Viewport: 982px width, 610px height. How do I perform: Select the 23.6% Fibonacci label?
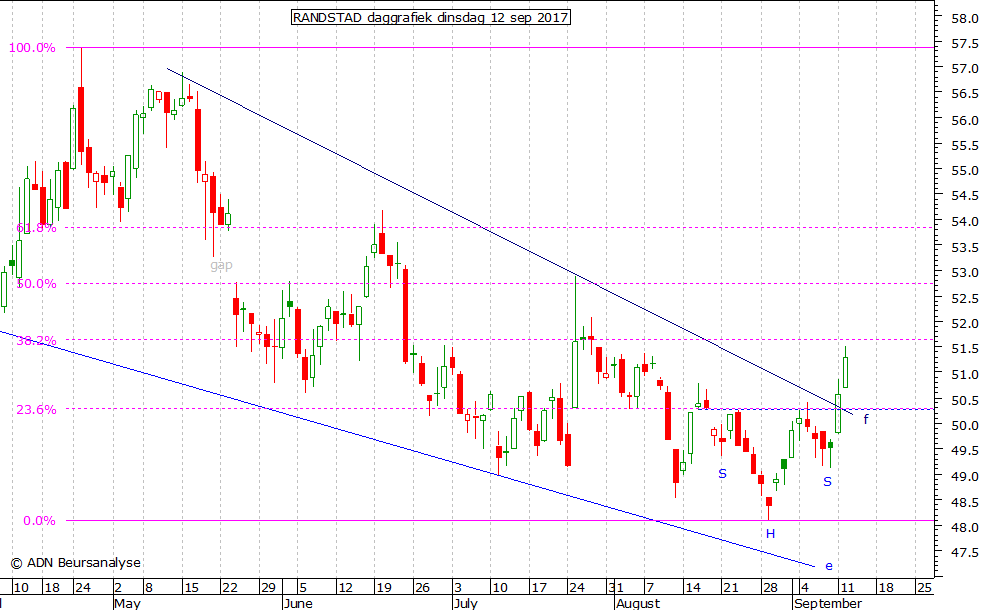(36, 410)
